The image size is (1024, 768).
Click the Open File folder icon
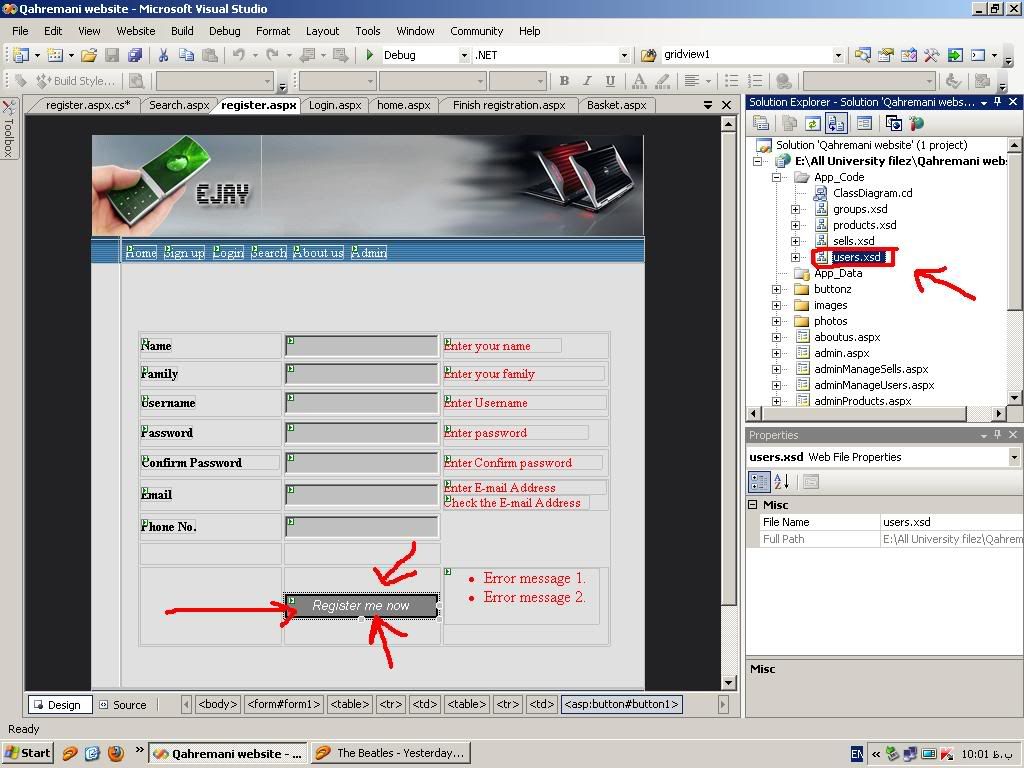(89, 55)
